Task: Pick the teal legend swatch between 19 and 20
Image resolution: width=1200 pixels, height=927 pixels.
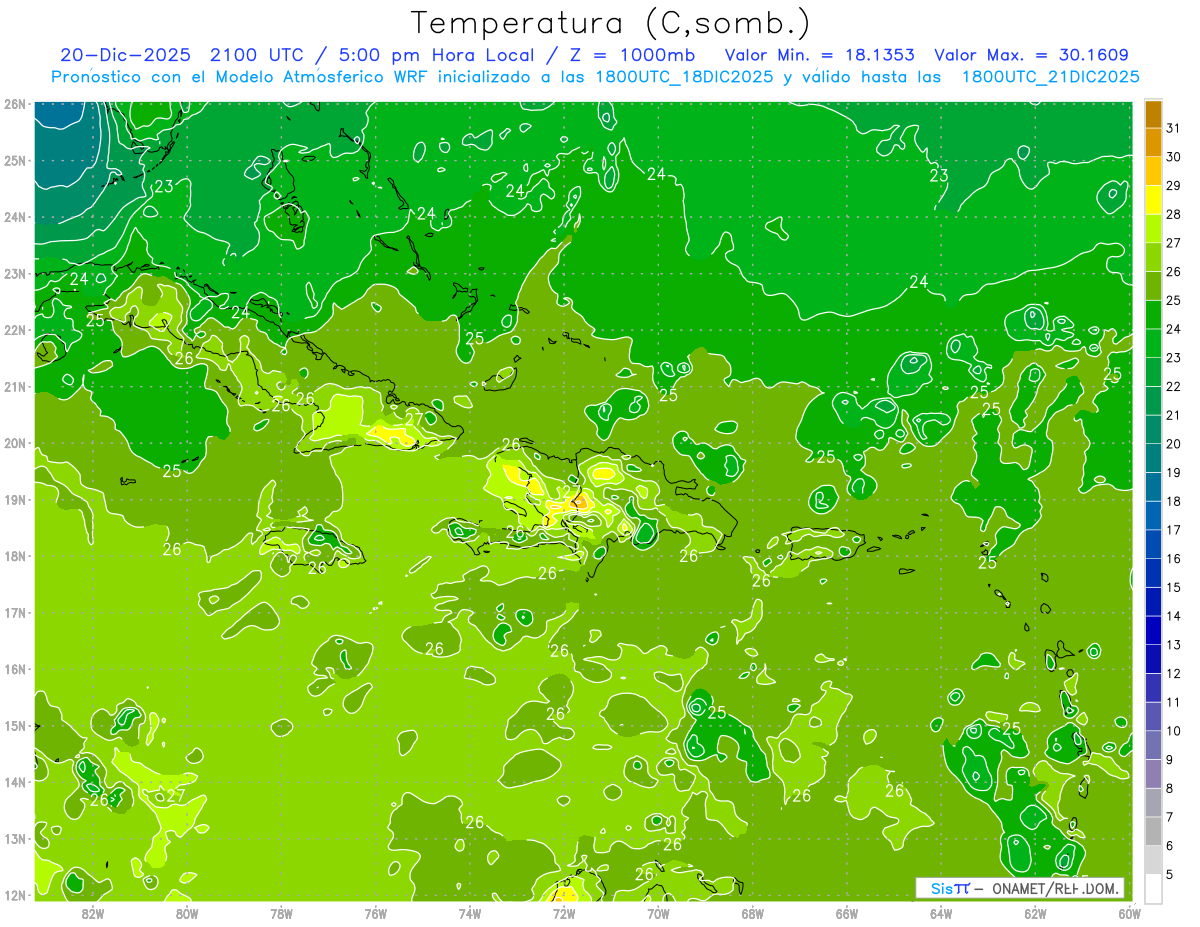Action: click(1153, 458)
